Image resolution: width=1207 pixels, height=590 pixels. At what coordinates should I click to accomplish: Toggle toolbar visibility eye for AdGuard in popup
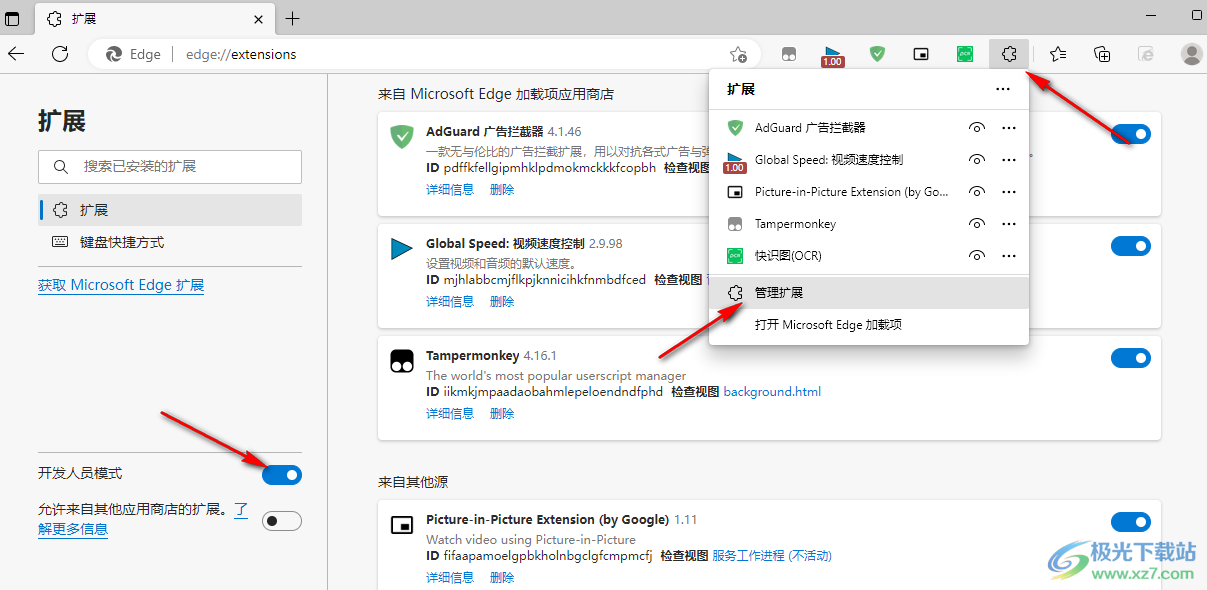[978, 128]
